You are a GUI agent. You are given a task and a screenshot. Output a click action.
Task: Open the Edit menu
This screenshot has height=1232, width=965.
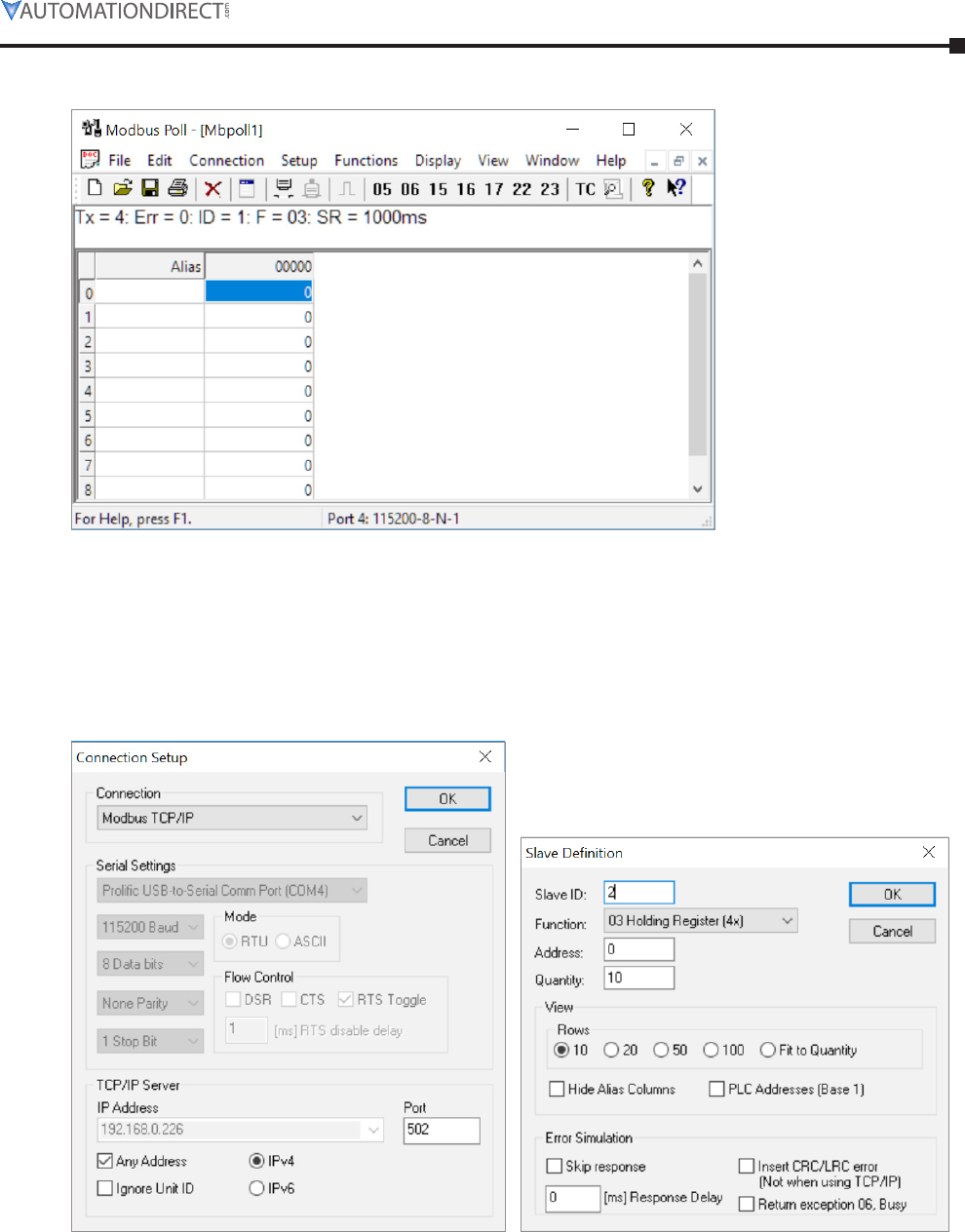click(160, 160)
